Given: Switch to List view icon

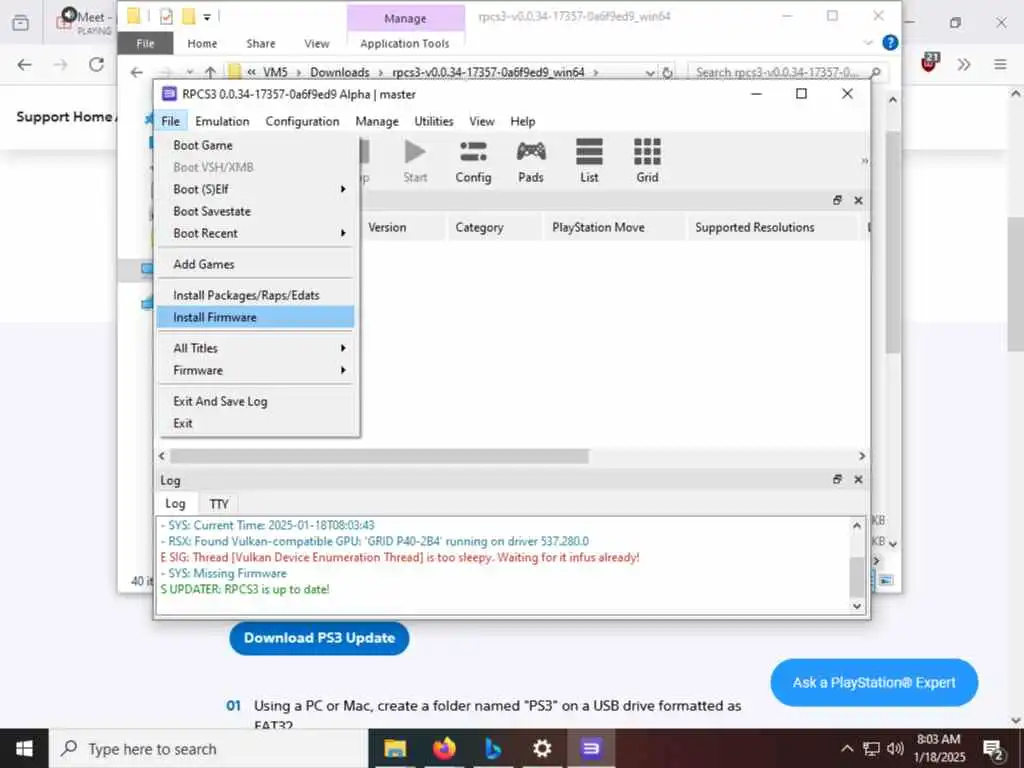Looking at the screenshot, I should 589,161.
